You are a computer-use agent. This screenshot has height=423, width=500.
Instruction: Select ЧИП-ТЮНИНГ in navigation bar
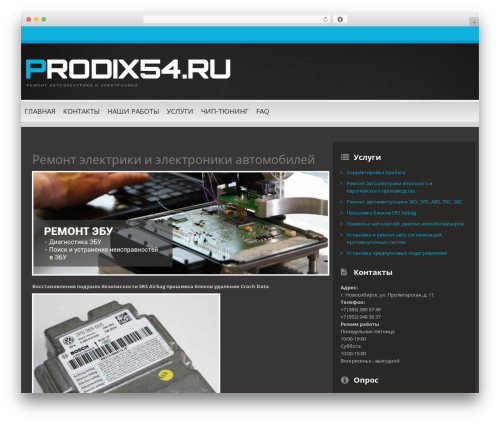[224, 112]
